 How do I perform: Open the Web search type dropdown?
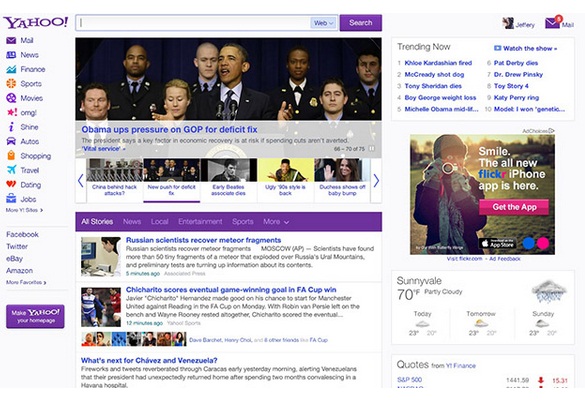(323, 23)
